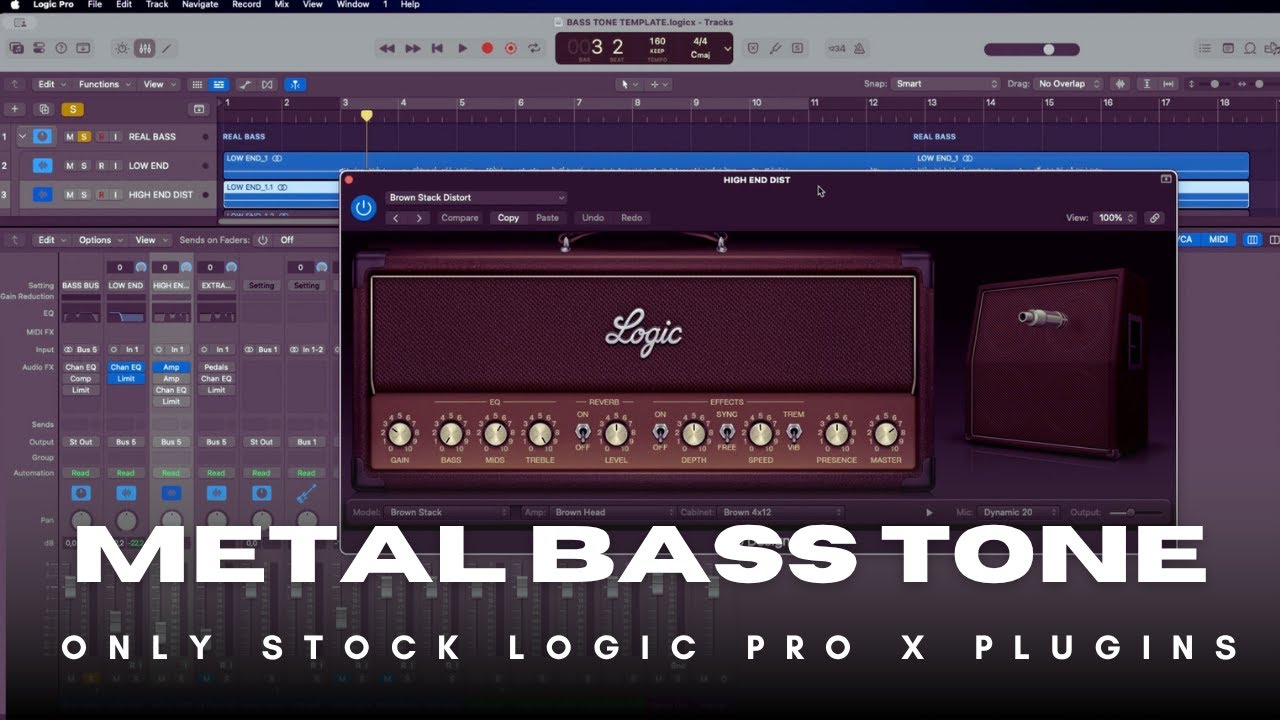Open the Library button in control bar
The width and height of the screenshot is (1280, 720).
pos(17,48)
